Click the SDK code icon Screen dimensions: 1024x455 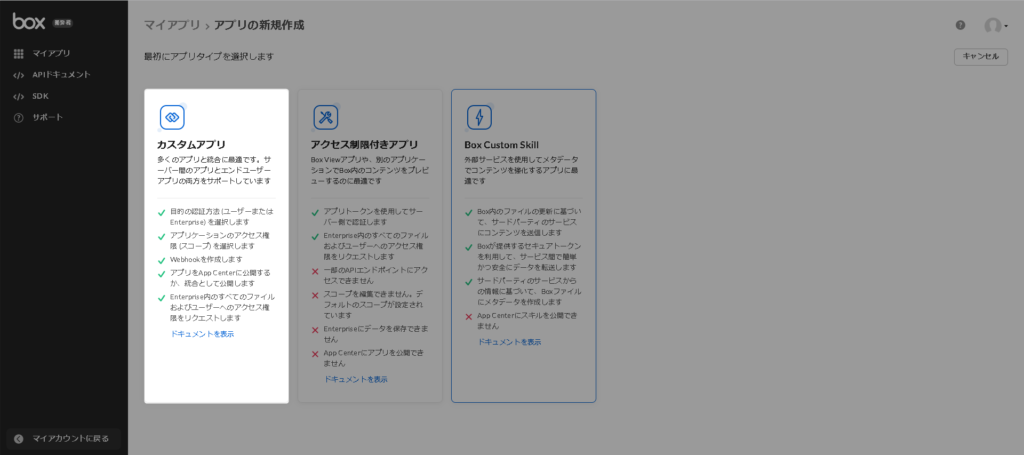pos(18,97)
